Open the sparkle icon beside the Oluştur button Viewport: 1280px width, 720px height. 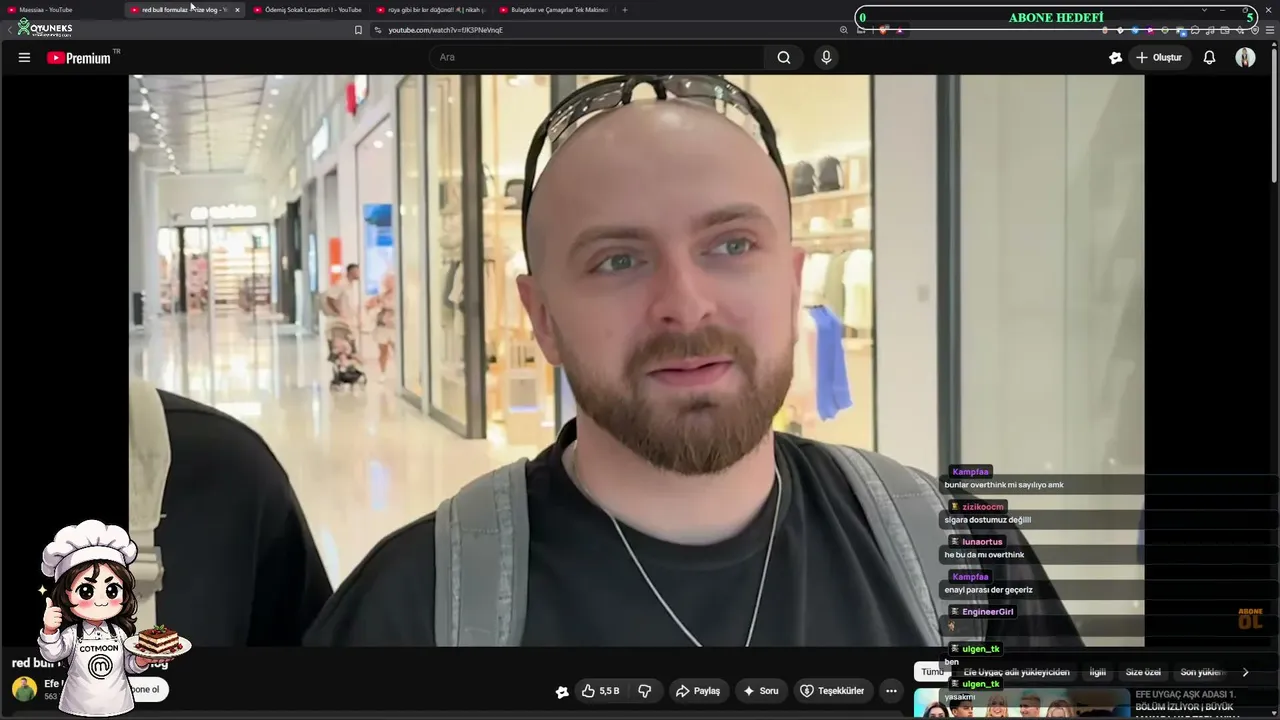[1116, 58]
